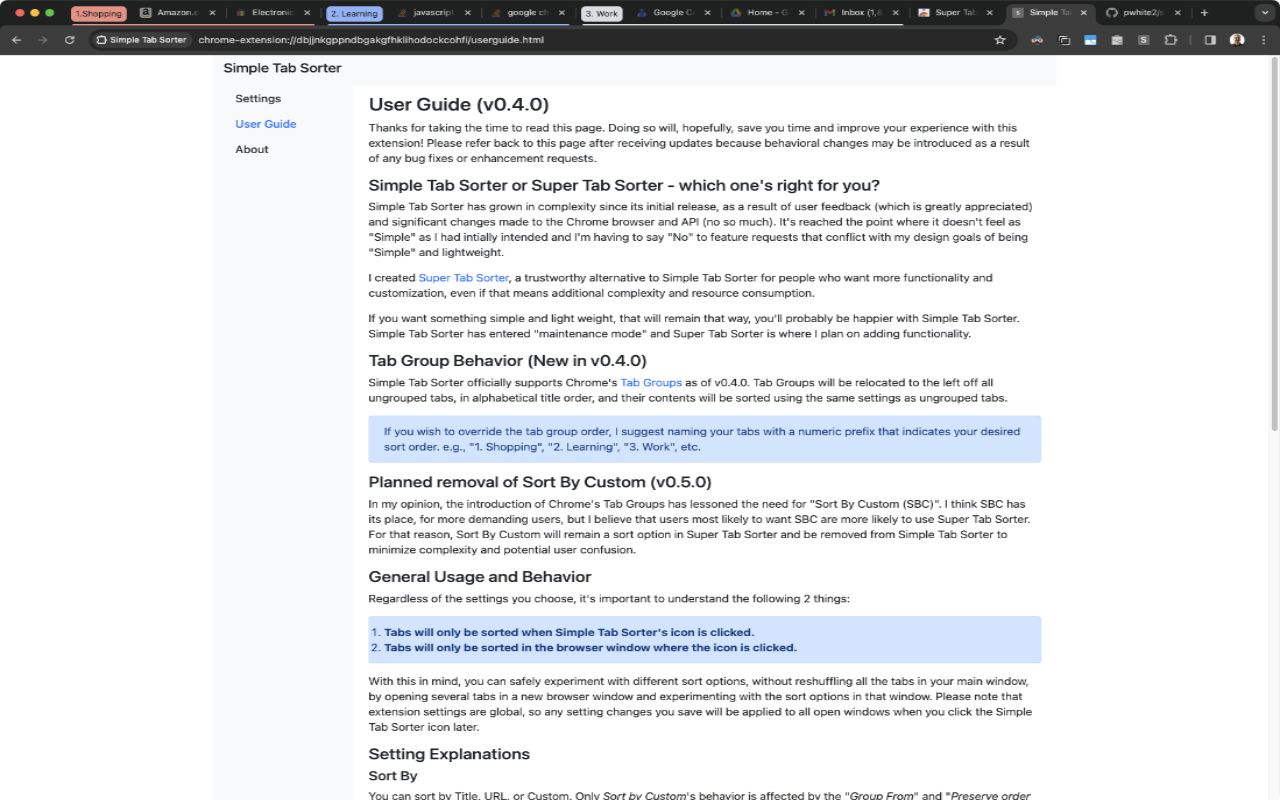This screenshot has width=1280, height=800.
Task: Collapse the '2. Learning' tab group
Action: 354,14
